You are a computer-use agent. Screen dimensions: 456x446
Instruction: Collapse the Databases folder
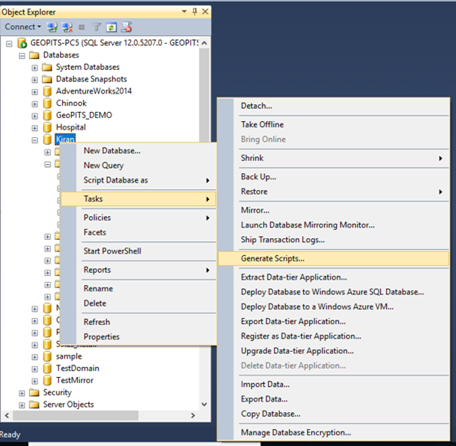22,56
